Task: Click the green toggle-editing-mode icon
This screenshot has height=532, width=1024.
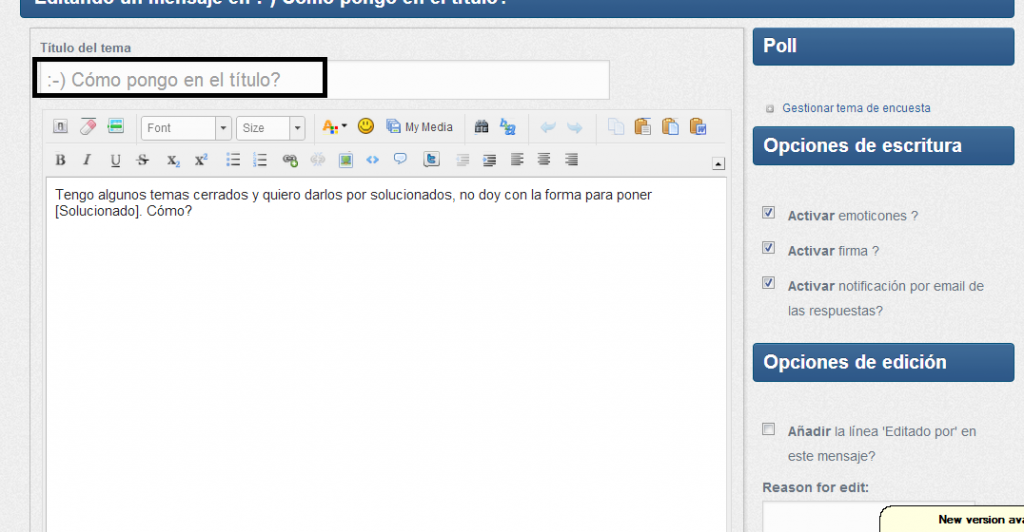Action: [116, 126]
